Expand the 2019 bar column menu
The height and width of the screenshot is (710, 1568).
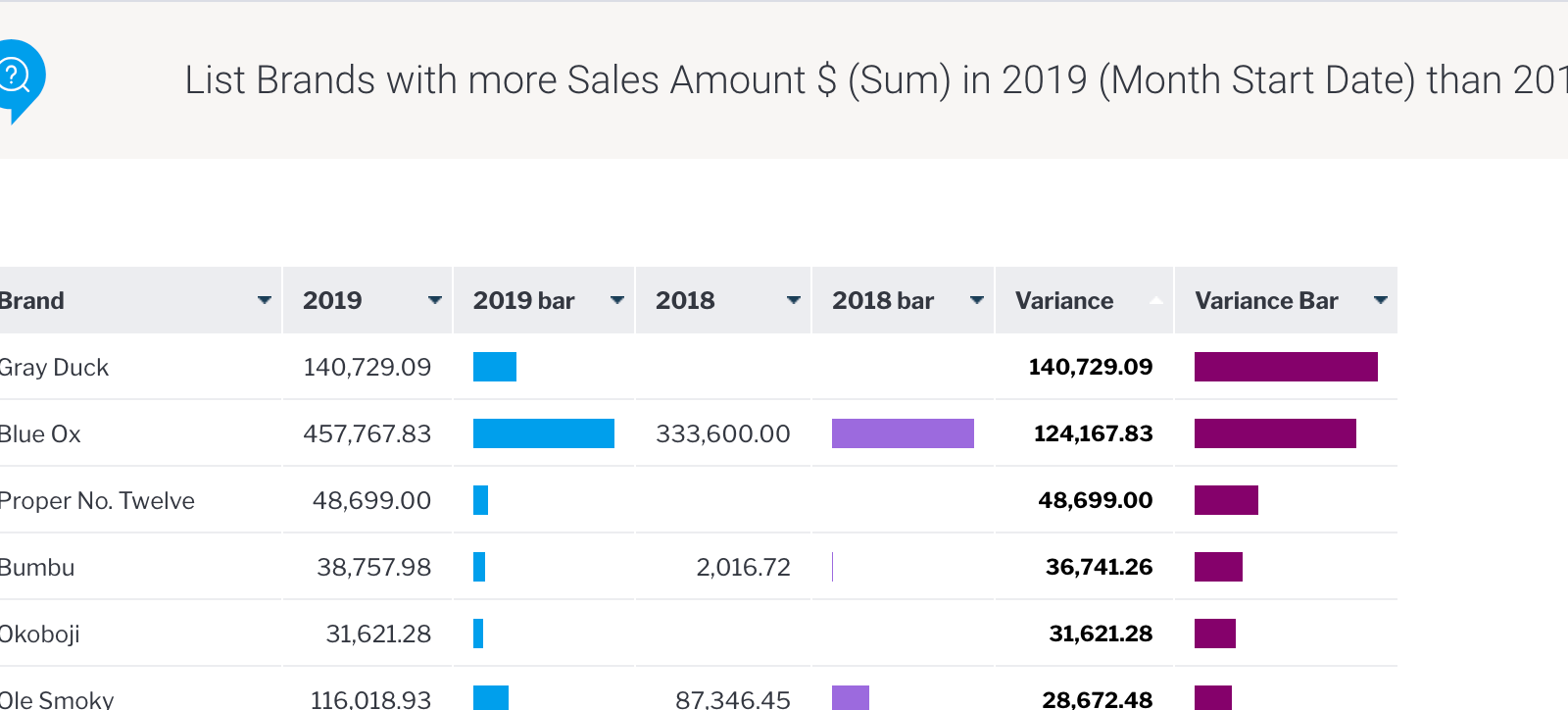(x=616, y=300)
